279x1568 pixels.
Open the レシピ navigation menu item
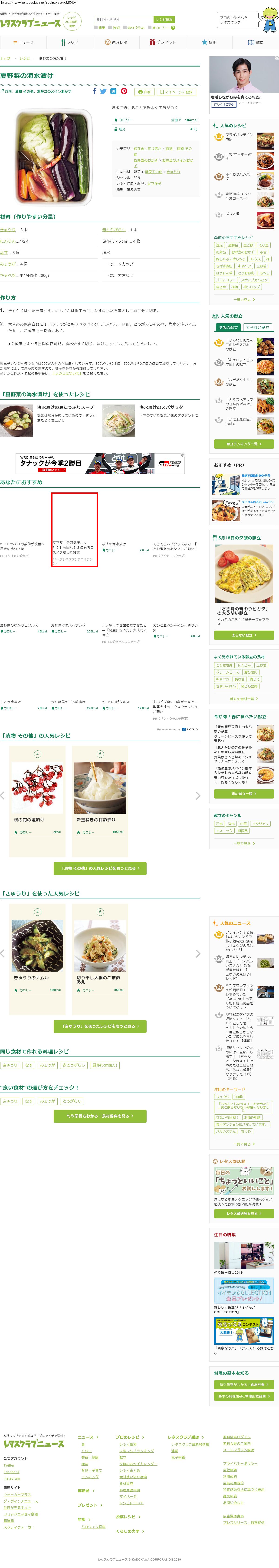pyautogui.click(x=70, y=43)
